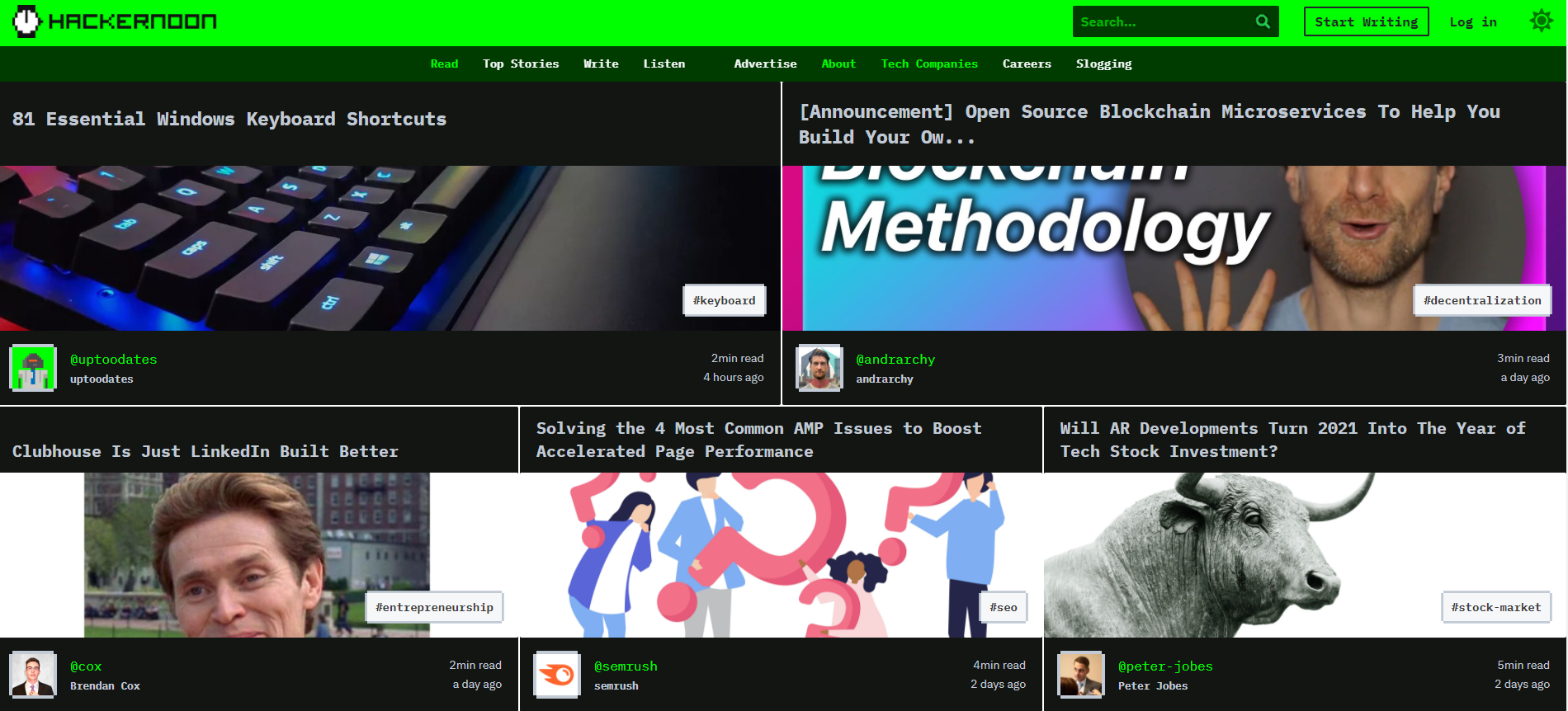
Task: Open Peter Jobes author avatar
Action: (1081, 675)
